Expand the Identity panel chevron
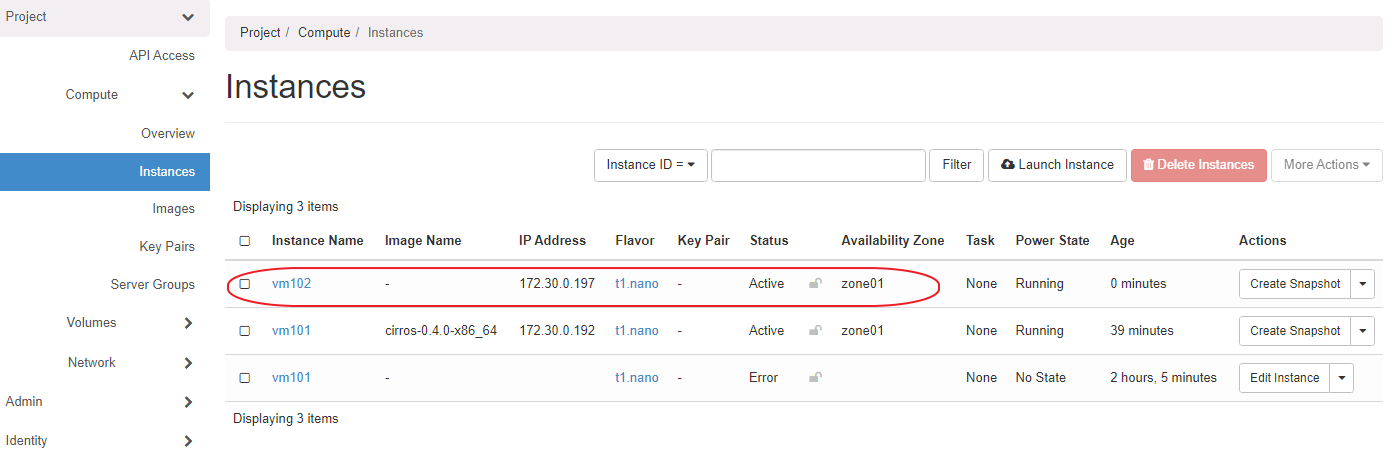 (x=188, y=441)
